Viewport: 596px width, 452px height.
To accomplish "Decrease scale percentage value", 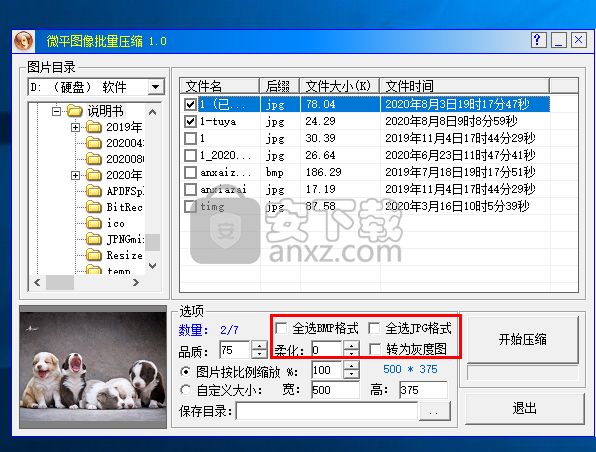I will pos(351,374).
